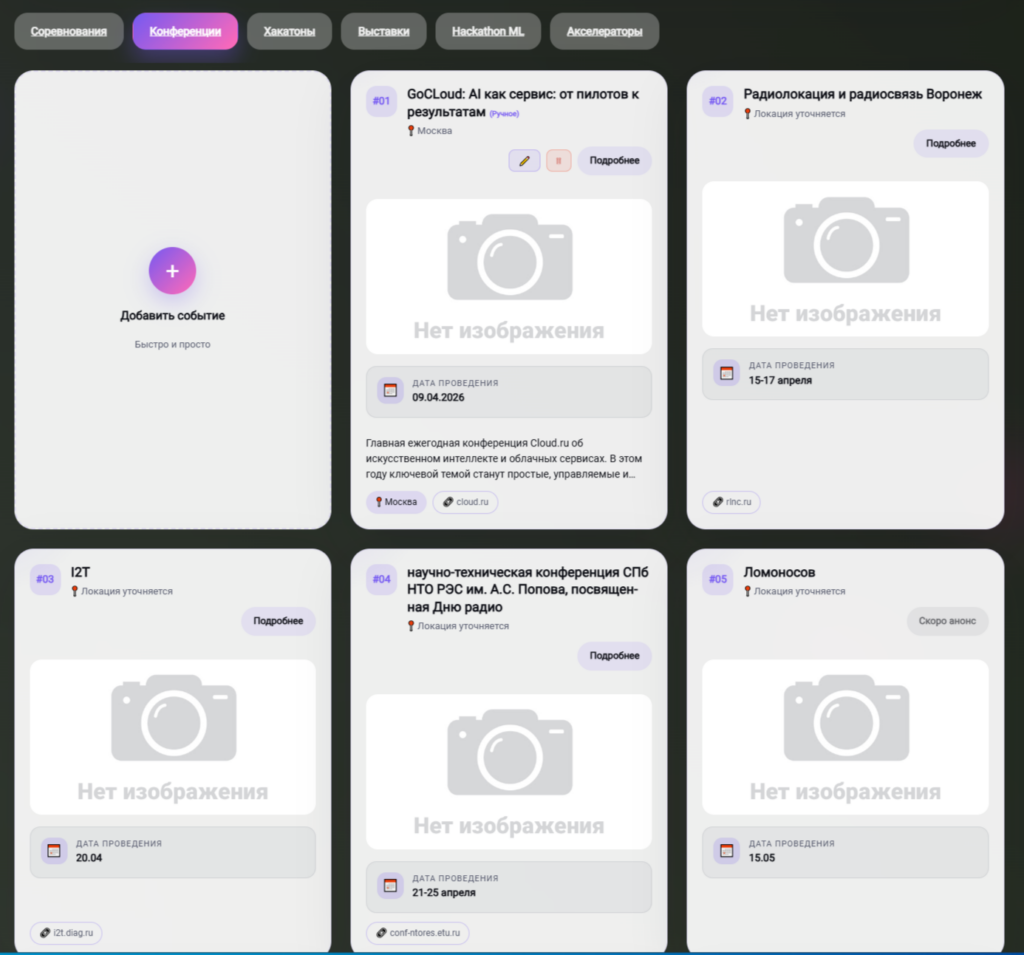Screen dimensions: 1024x955
Task: Click Локация уточняется on the I2T card
Action: pos(122,591)
